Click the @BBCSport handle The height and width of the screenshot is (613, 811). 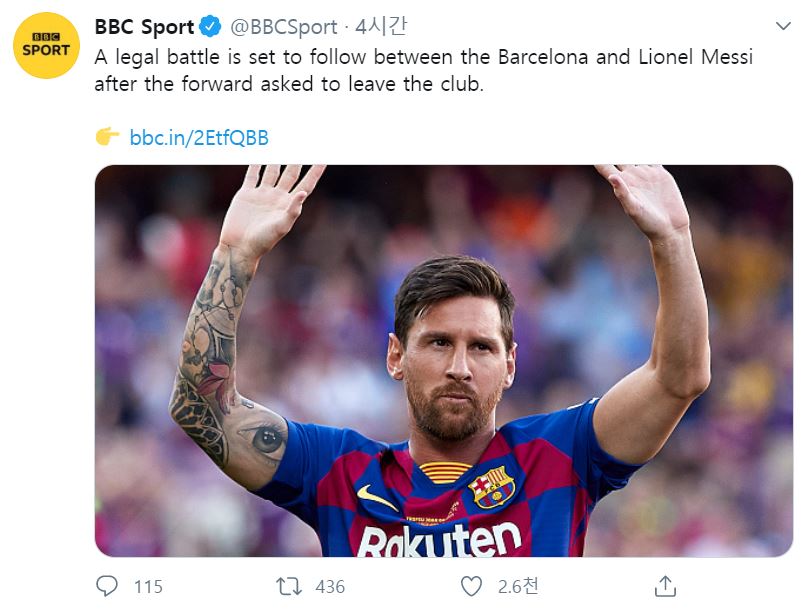coord(285,27)
